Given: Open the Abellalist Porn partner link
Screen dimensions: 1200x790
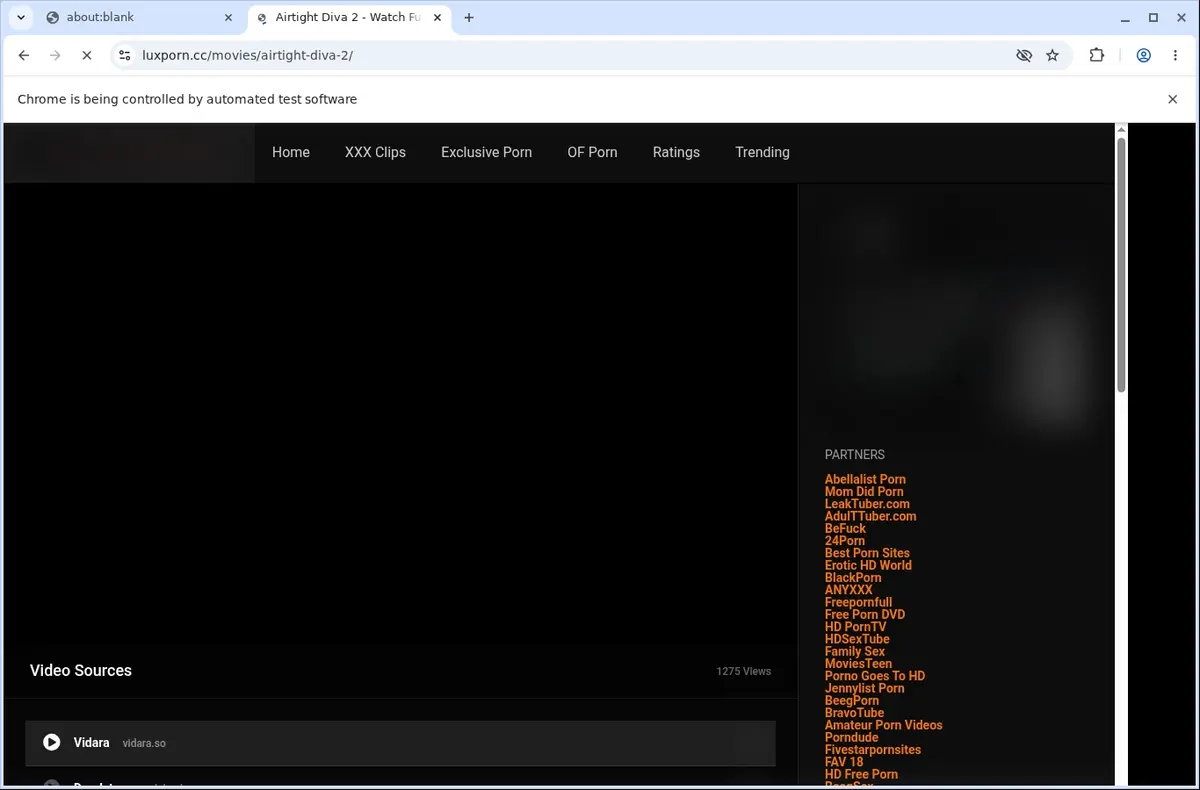Looking at the screenshot, I should click(x=865, y=479).
